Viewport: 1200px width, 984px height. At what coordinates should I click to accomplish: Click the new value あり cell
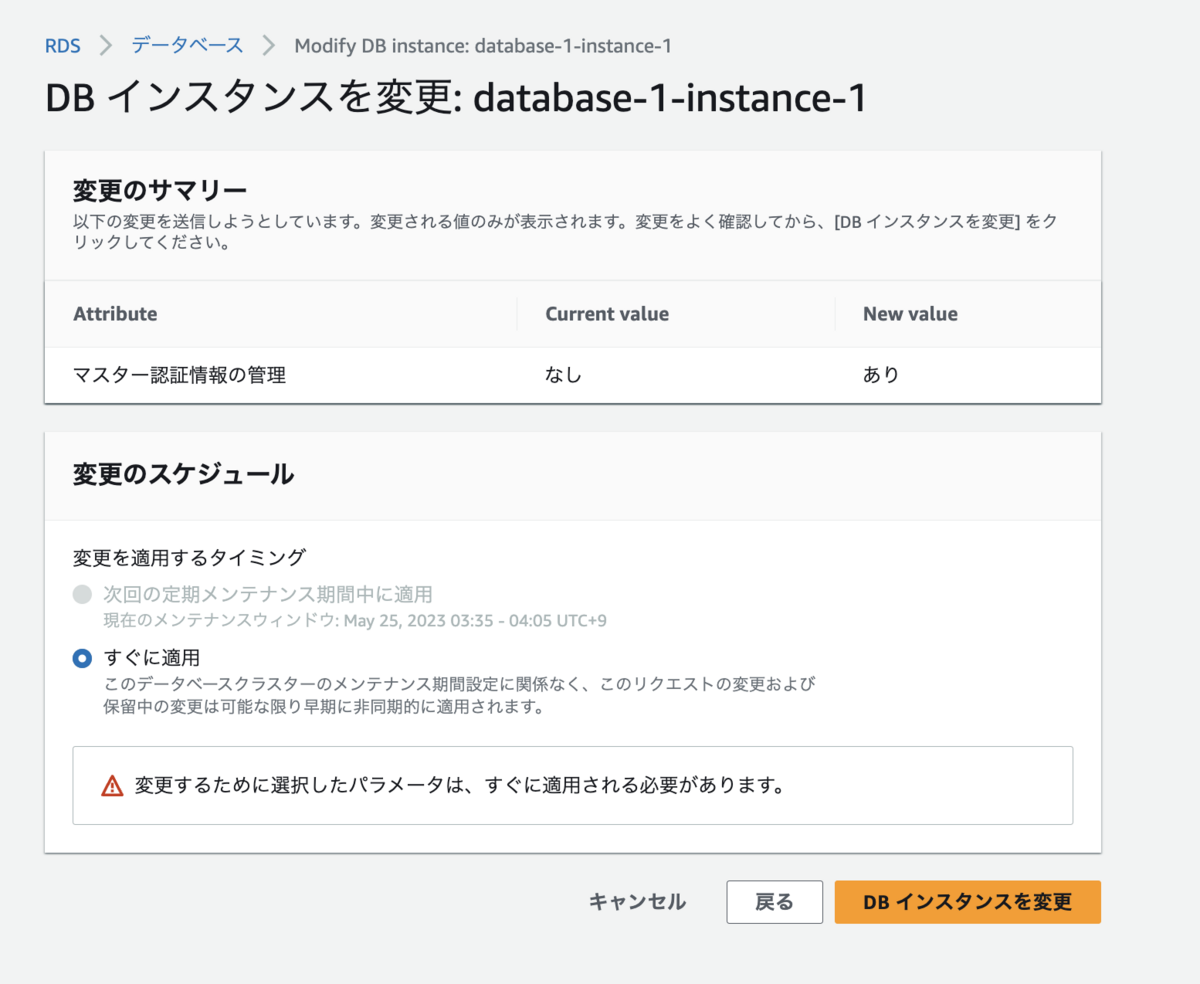tap(881, 375)
